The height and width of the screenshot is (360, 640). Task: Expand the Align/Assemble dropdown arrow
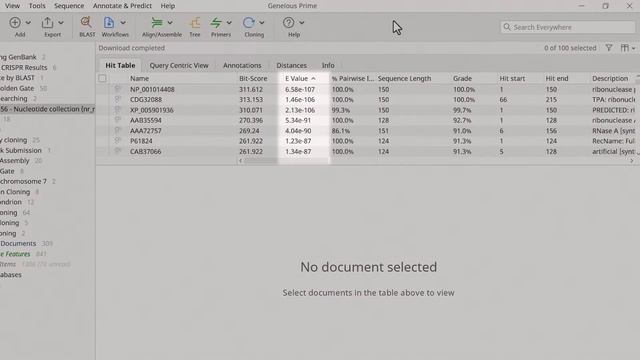click(x=170, y=23)
